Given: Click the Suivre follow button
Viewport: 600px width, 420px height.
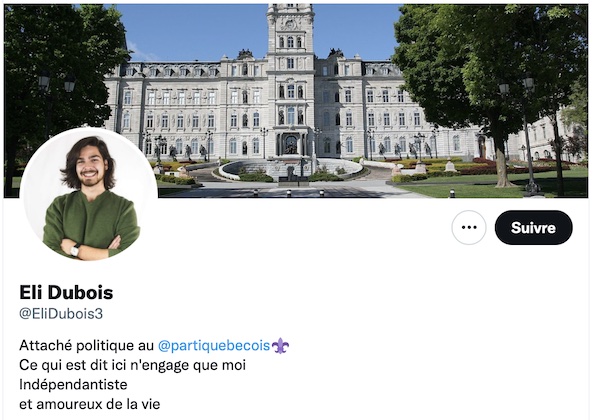Looking at the screenshot, I should pyautogui.click(x=533, y=228).
